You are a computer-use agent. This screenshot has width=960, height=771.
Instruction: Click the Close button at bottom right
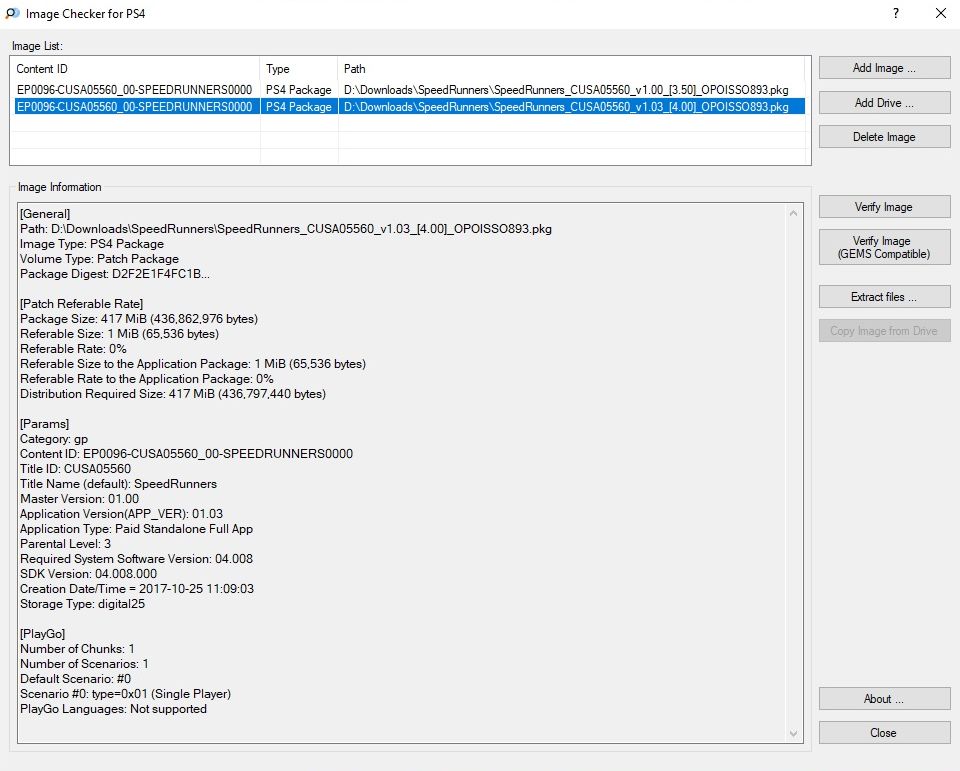884,733
